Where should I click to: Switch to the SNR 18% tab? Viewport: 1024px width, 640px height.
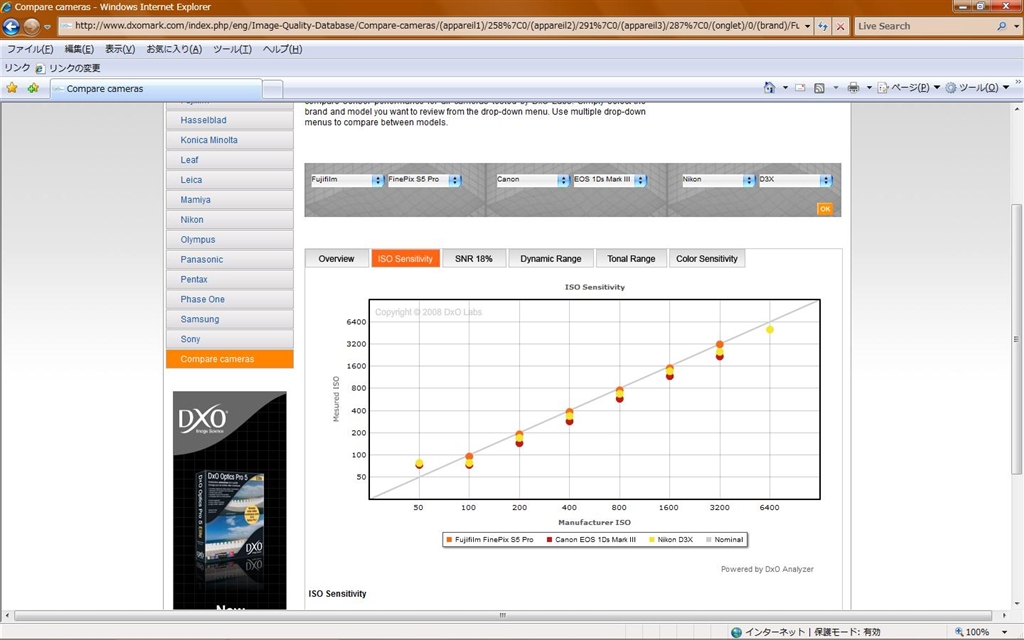click(x=473, y=259)
